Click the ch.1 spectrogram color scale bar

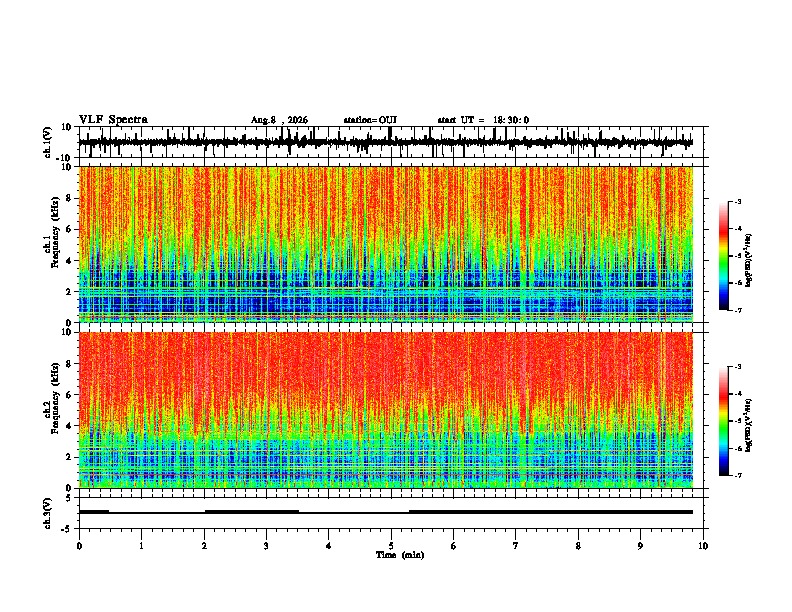(724, 256)
